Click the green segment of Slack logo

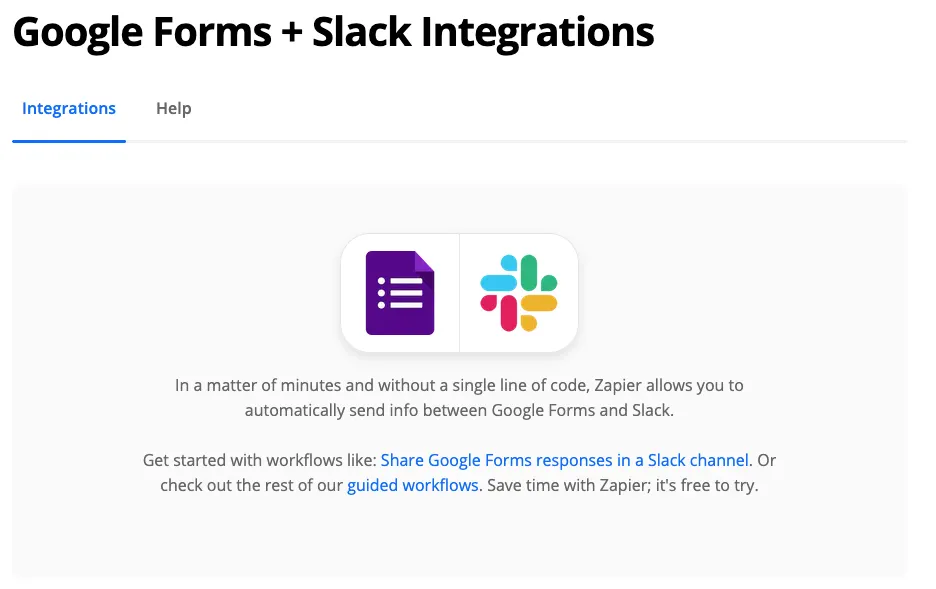click(538, 273)
